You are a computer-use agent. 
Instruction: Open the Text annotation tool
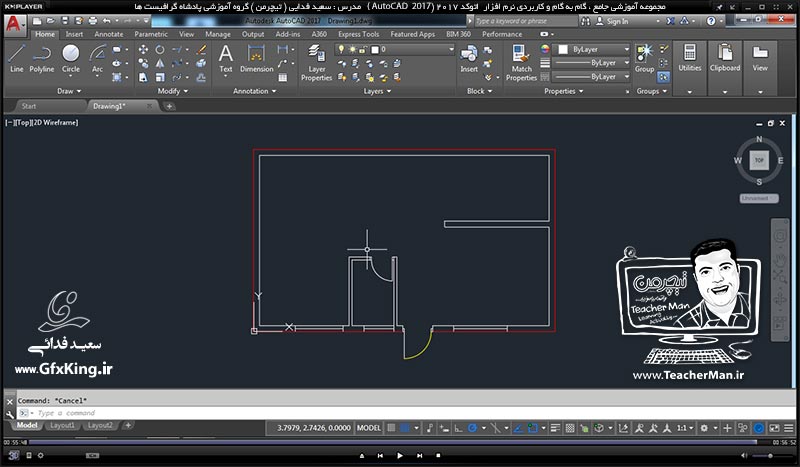[x=226, y=58]
